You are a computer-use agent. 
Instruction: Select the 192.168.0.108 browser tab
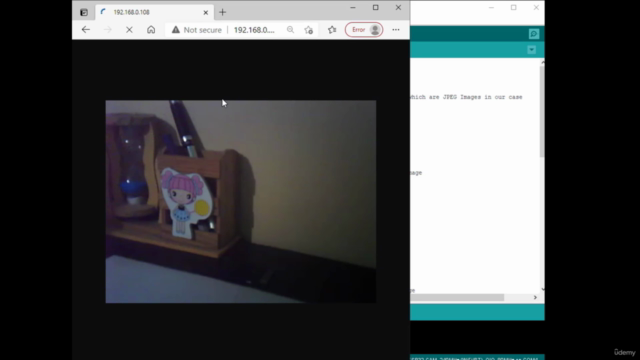154,12
